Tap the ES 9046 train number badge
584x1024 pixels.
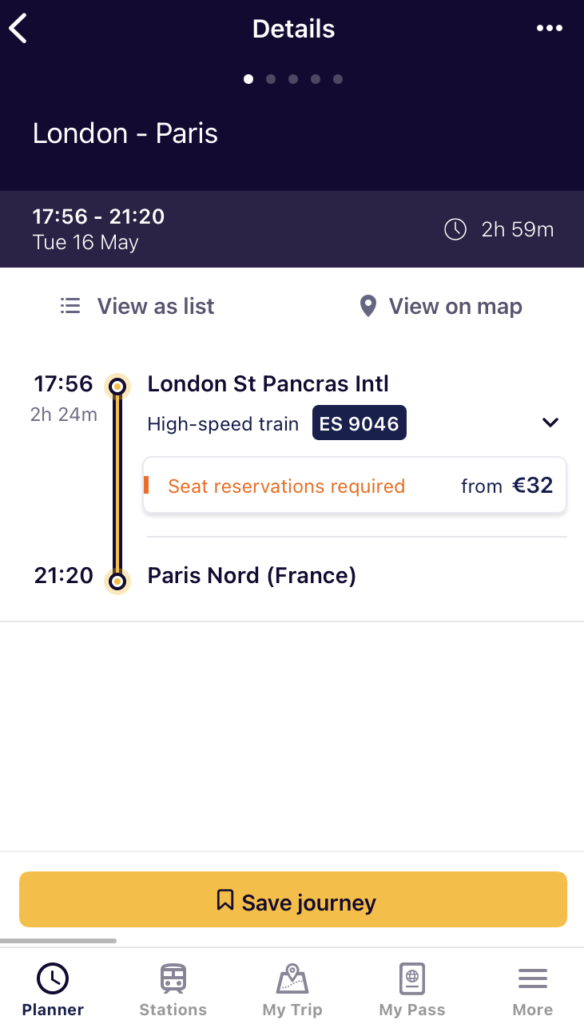(x=359, y=423)
